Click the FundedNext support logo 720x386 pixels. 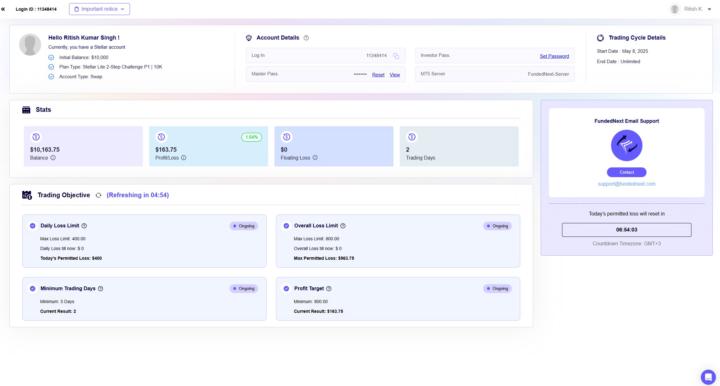click(626, 145)
